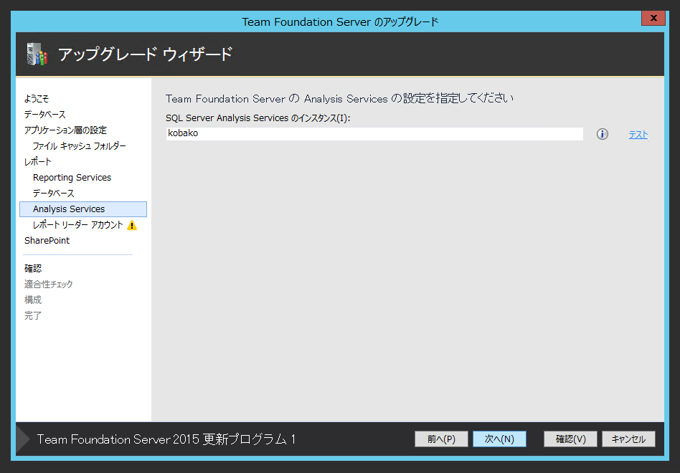Go to the SharePoint step
The width and height of the screenshot is (680, 473).
coord(47,240)
